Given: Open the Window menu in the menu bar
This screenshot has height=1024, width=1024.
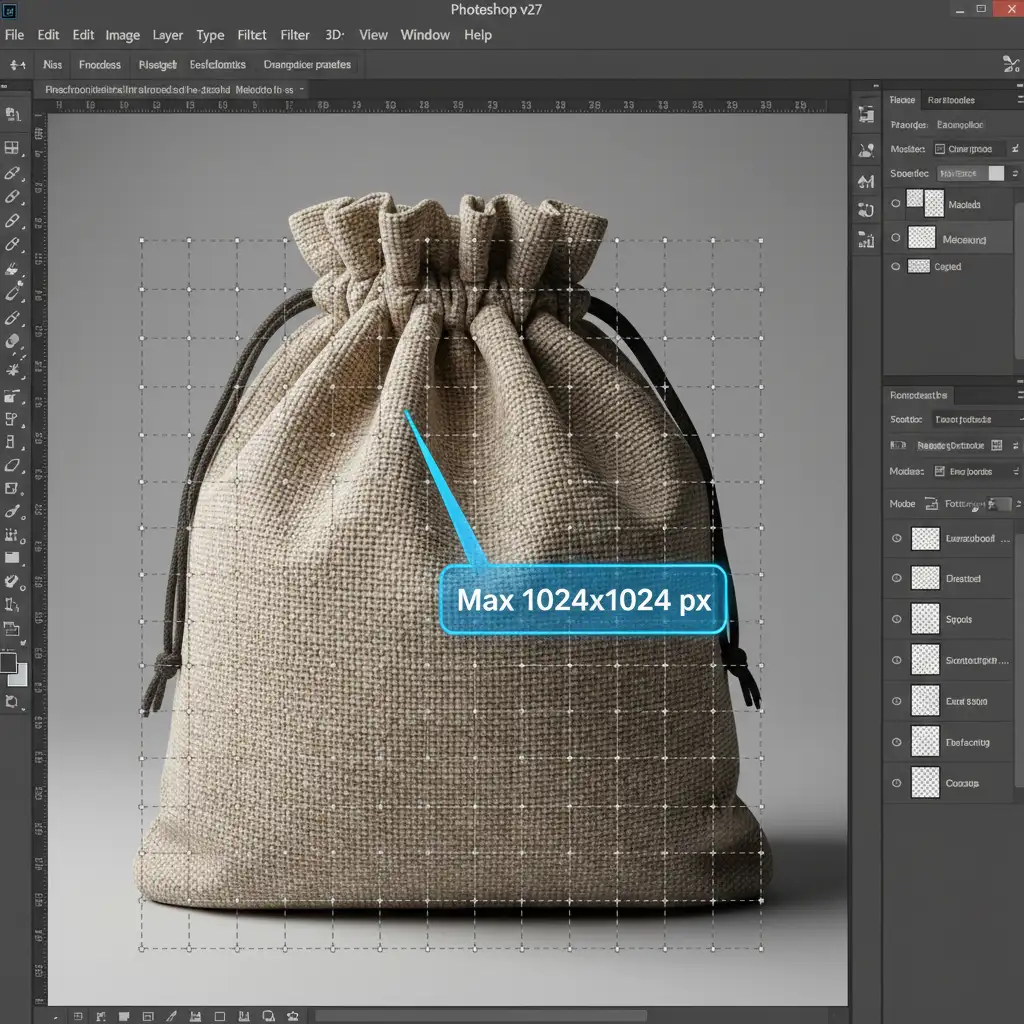Looking at the screenshot, I should tap(425, 35).
